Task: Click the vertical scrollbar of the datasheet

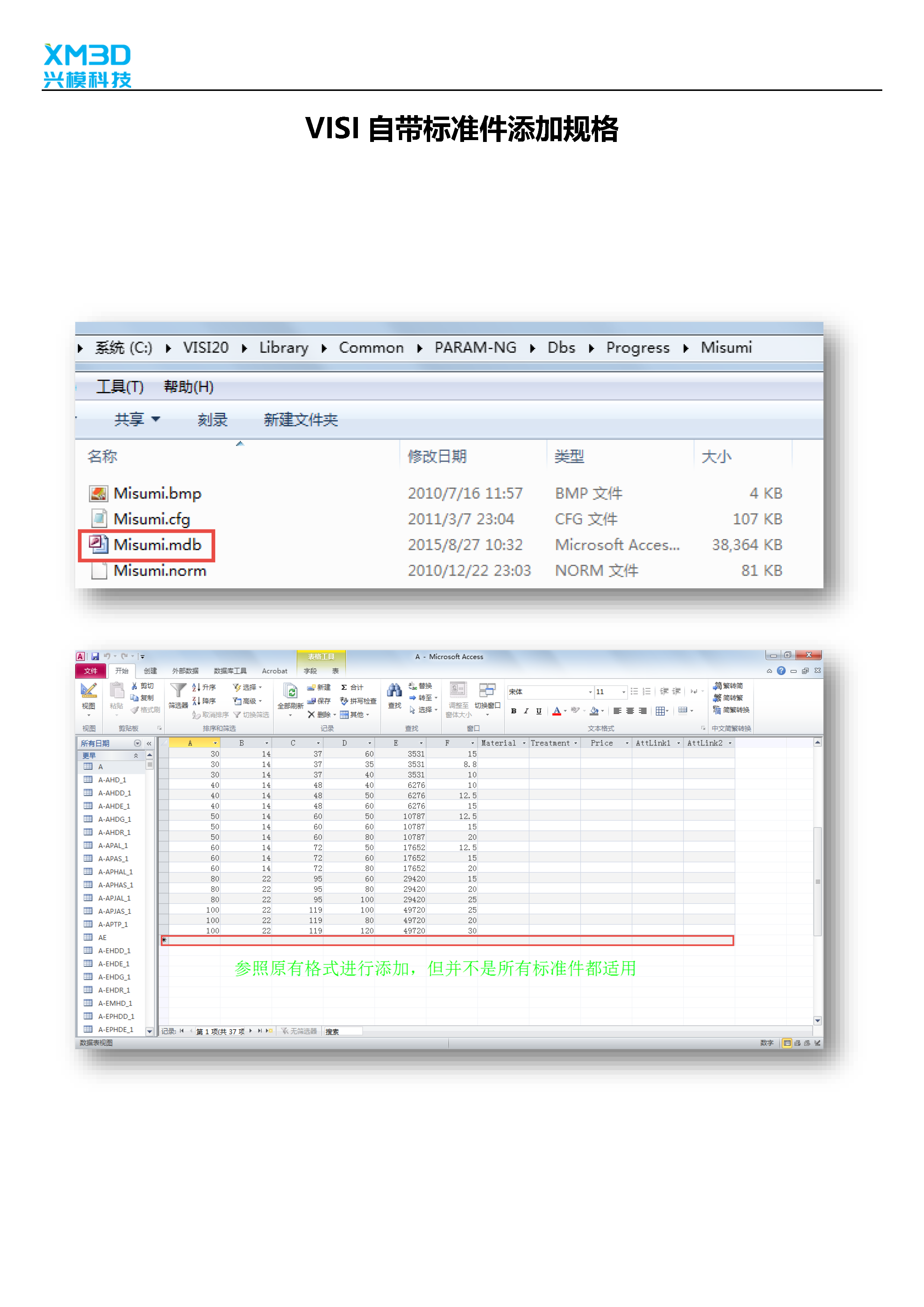Action: pyautogui.click(x=817, y=881)
